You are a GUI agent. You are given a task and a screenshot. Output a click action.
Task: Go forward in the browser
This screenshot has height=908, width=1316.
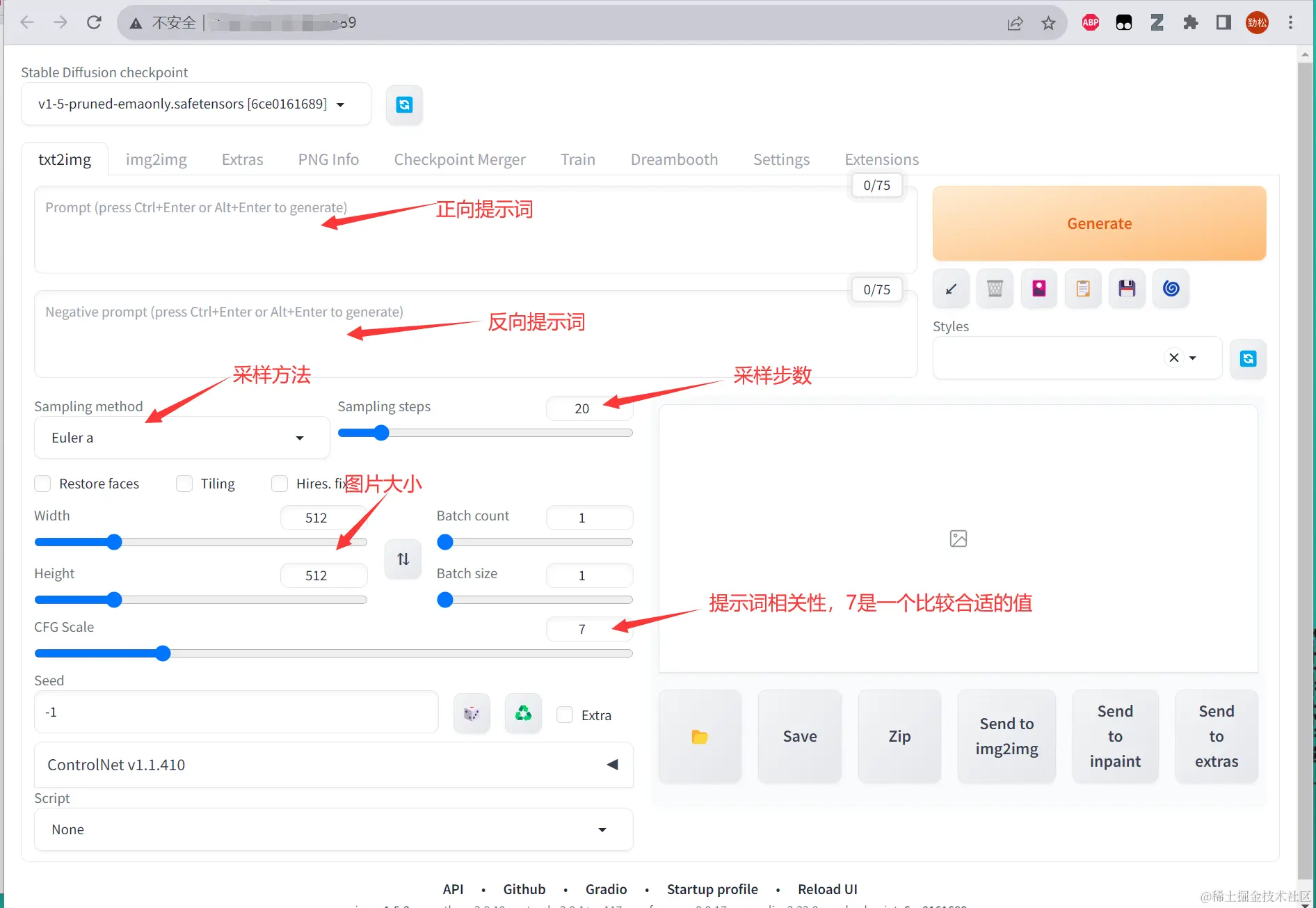[x=61, y=22]
